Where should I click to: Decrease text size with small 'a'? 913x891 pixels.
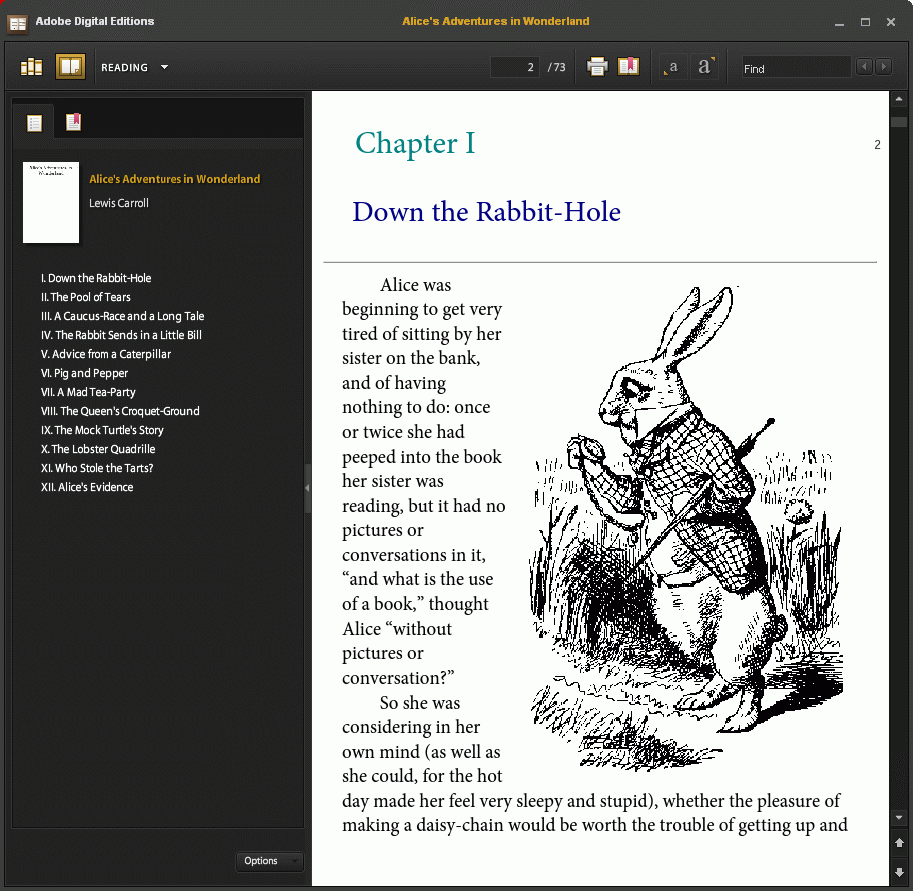coord(671,68)
